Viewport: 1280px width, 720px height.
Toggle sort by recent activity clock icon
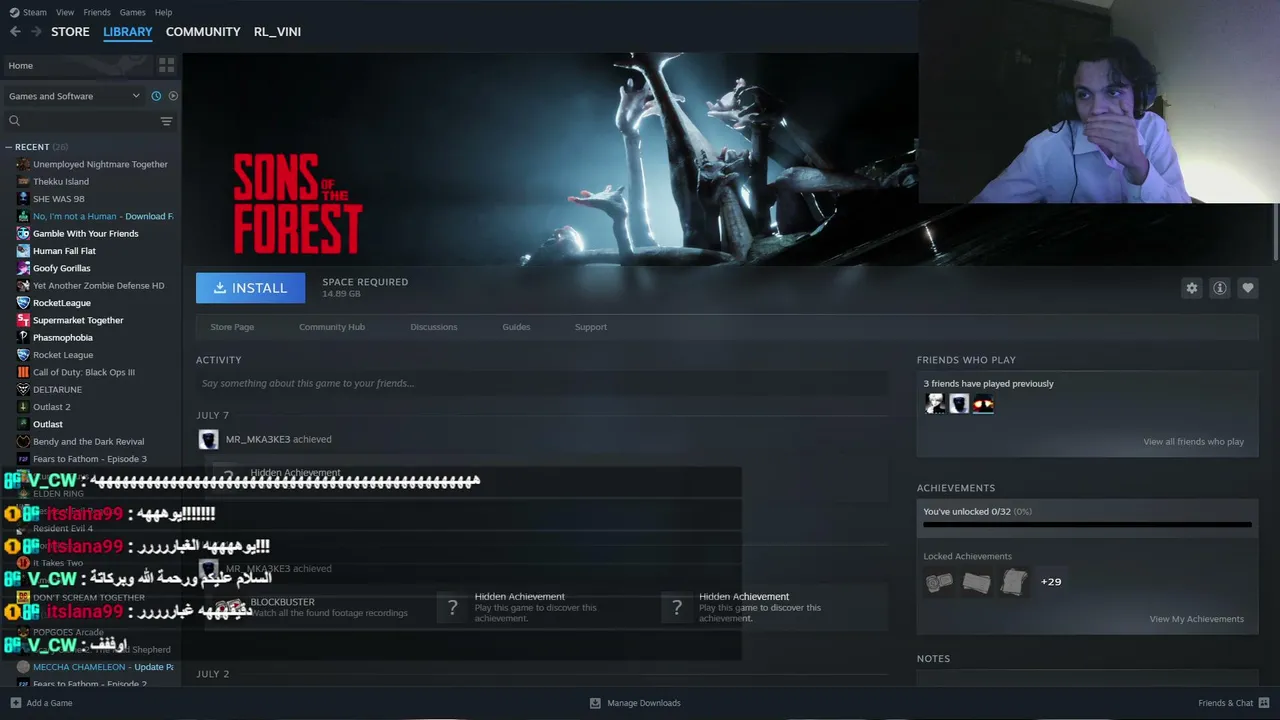point(156,96)
